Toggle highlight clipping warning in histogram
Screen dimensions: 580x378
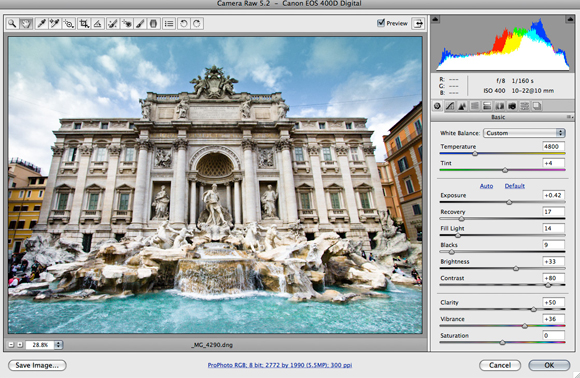(x=569, y=19)
